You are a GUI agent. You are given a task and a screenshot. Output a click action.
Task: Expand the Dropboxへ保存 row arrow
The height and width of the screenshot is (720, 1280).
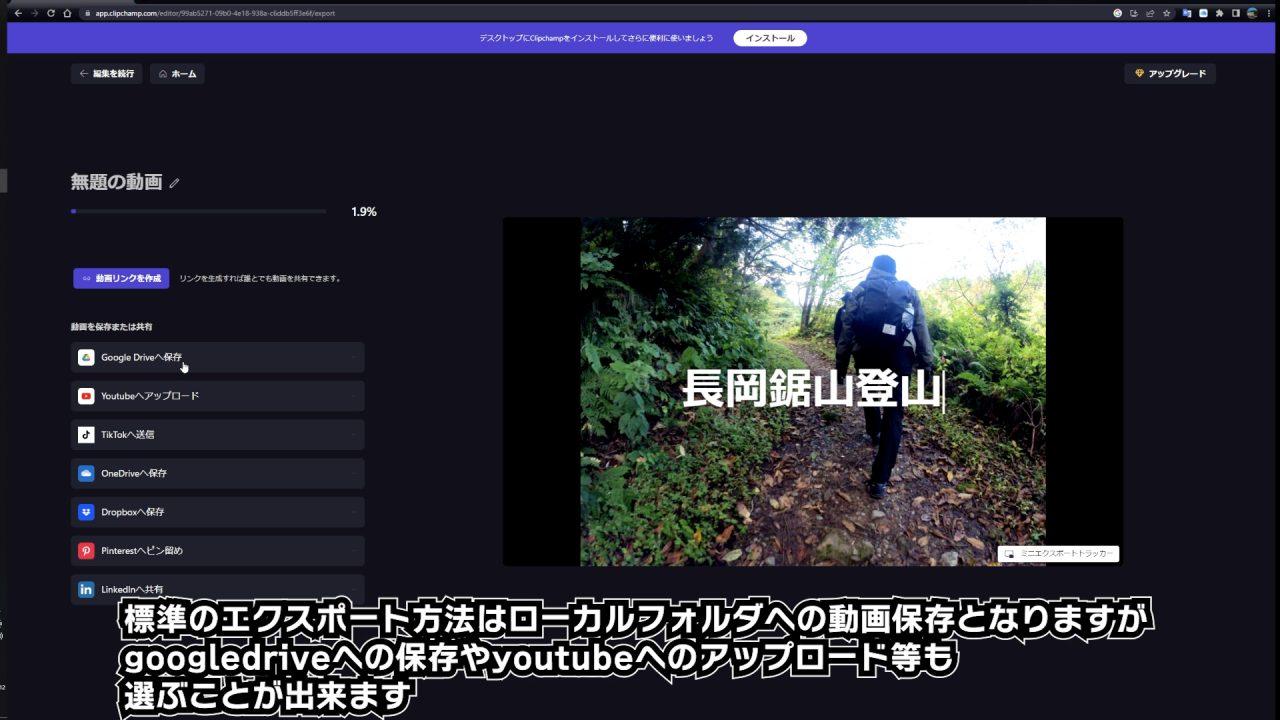pyautogui.click(x=353, y=512)
